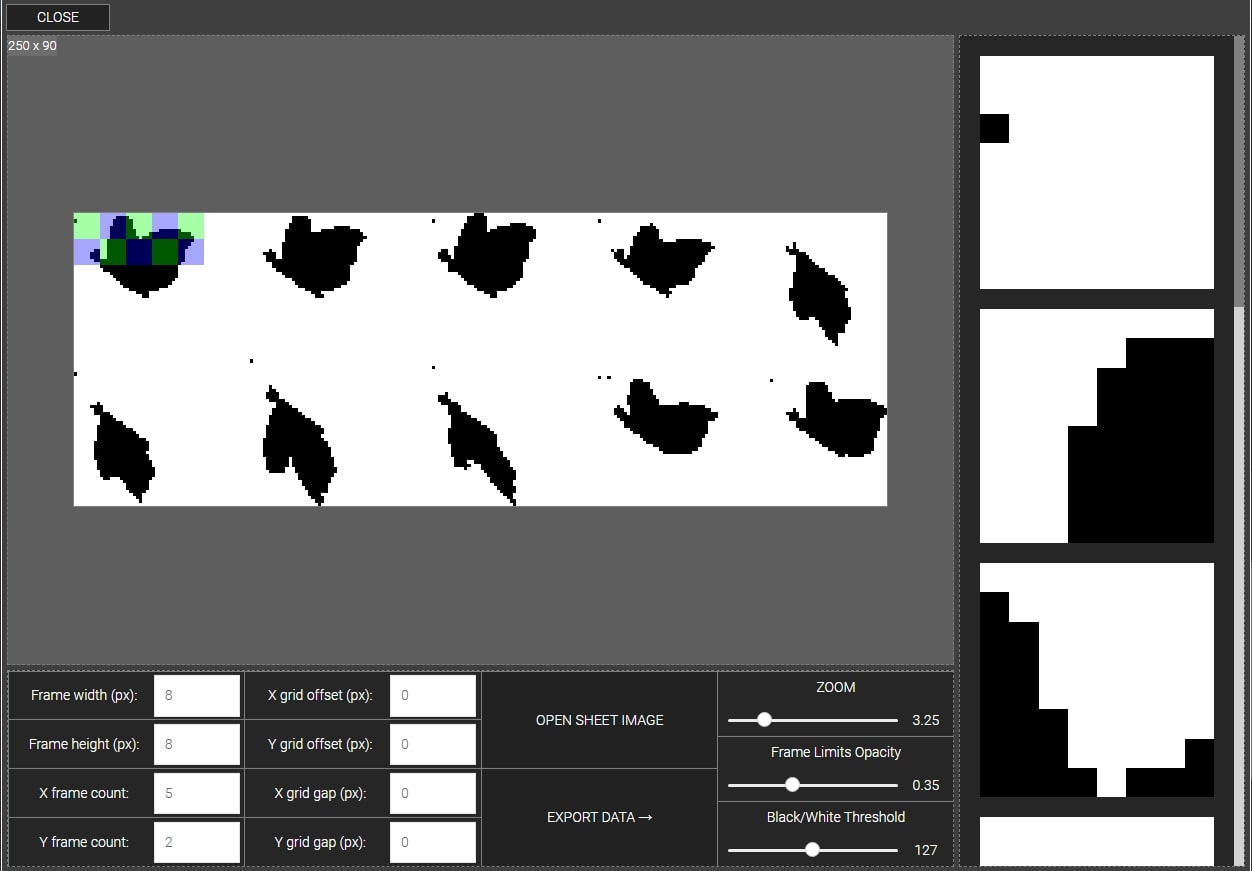Focus the Frame width input field
Viewport: 1252px width, 871px height.
click(197, 695)
